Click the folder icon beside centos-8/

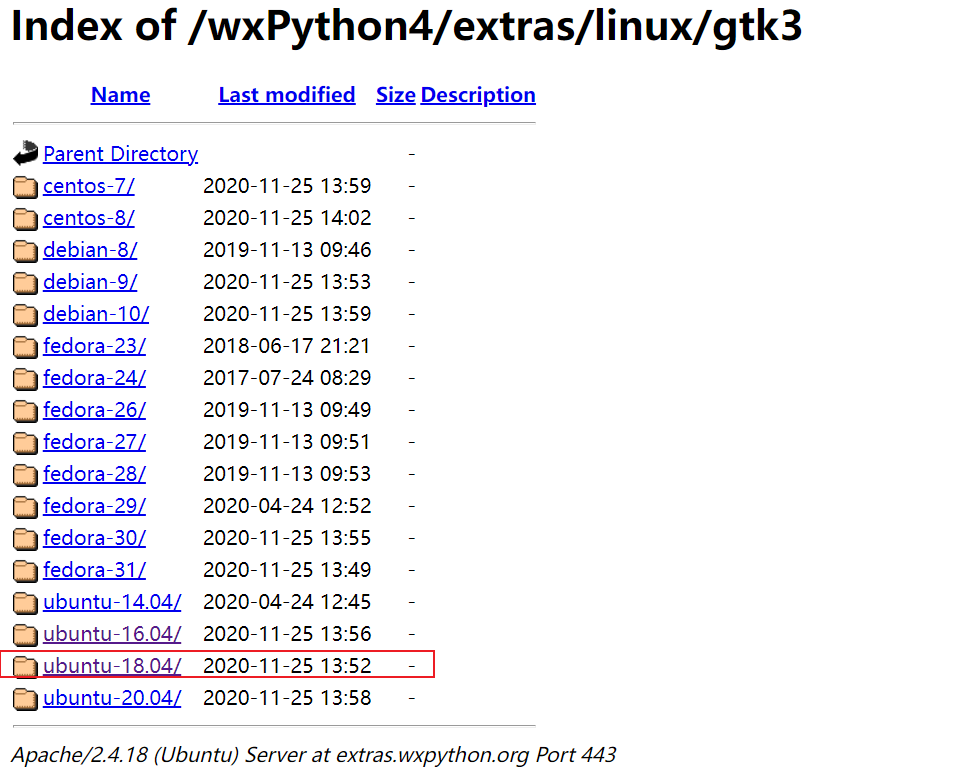(x=26, y=219)
